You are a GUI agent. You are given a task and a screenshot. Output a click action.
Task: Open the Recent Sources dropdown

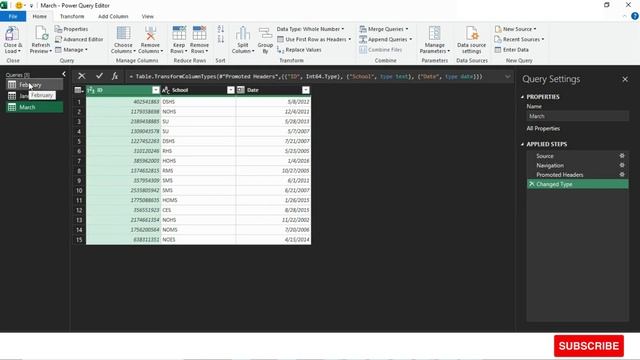[x=519, y=39]
